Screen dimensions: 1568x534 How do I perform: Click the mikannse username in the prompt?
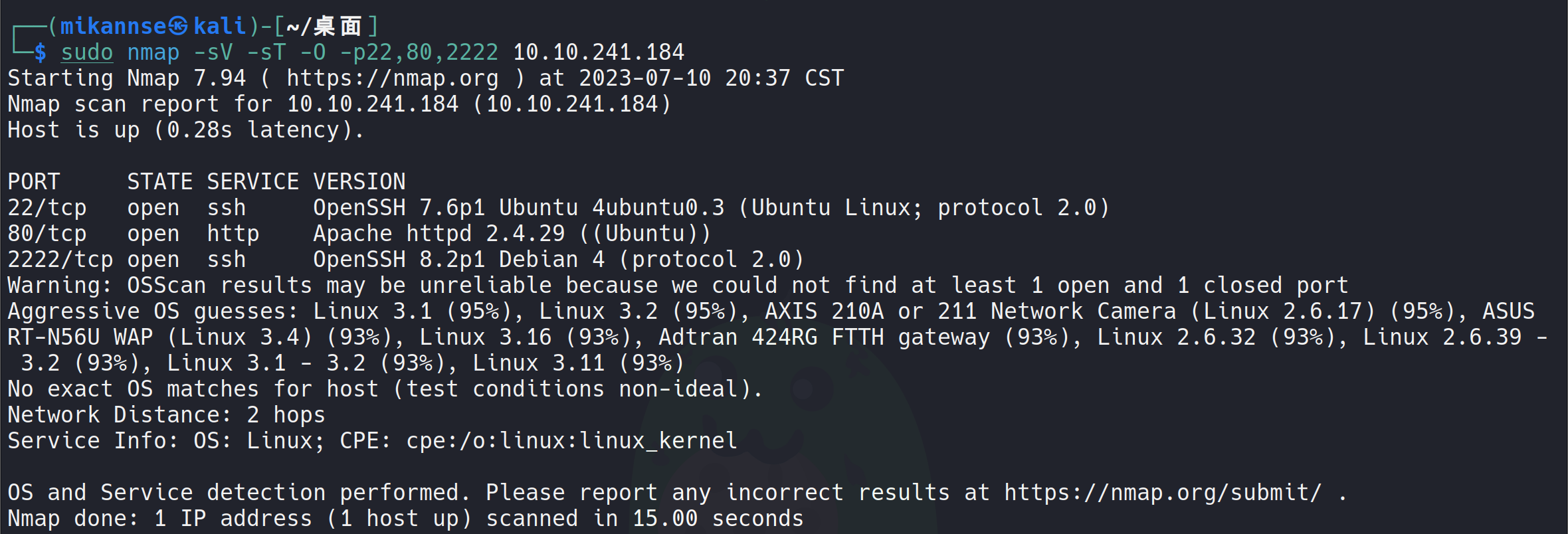coord(113,27)
